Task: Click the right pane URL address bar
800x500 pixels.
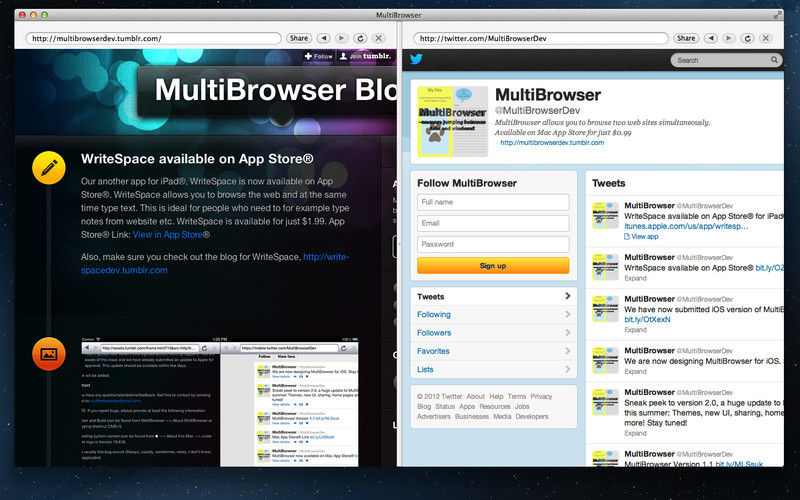Action: point(540,38)
